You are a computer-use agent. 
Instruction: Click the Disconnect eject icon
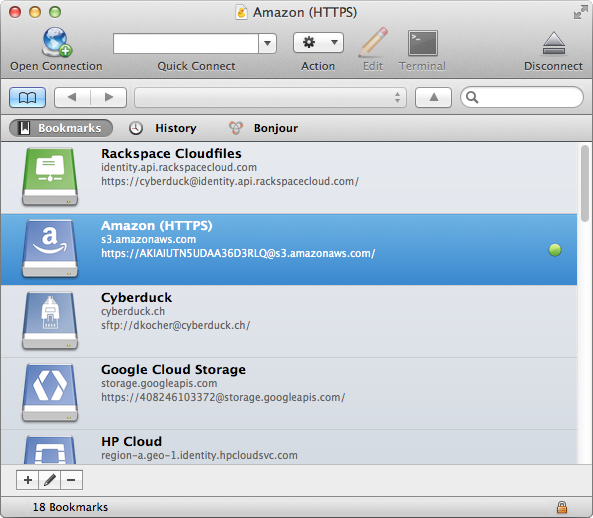click(554, 43)
